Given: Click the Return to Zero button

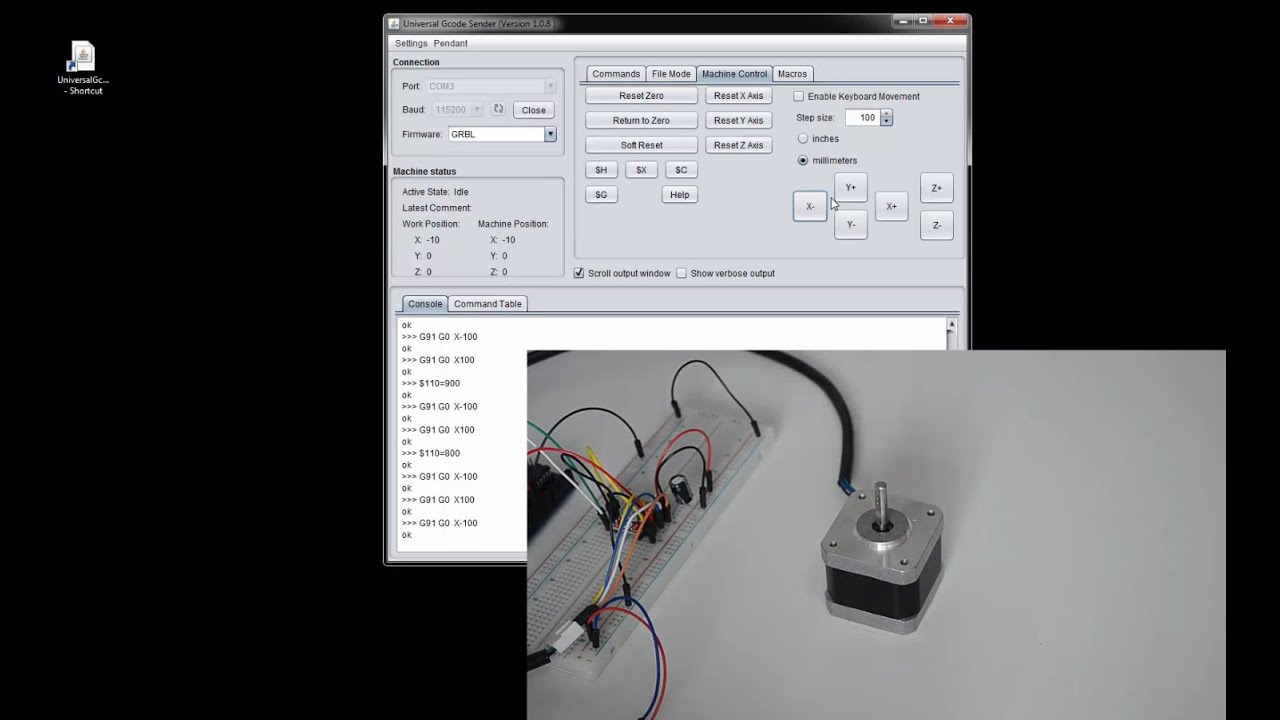Looking at the screenshot, I should 641,120.
